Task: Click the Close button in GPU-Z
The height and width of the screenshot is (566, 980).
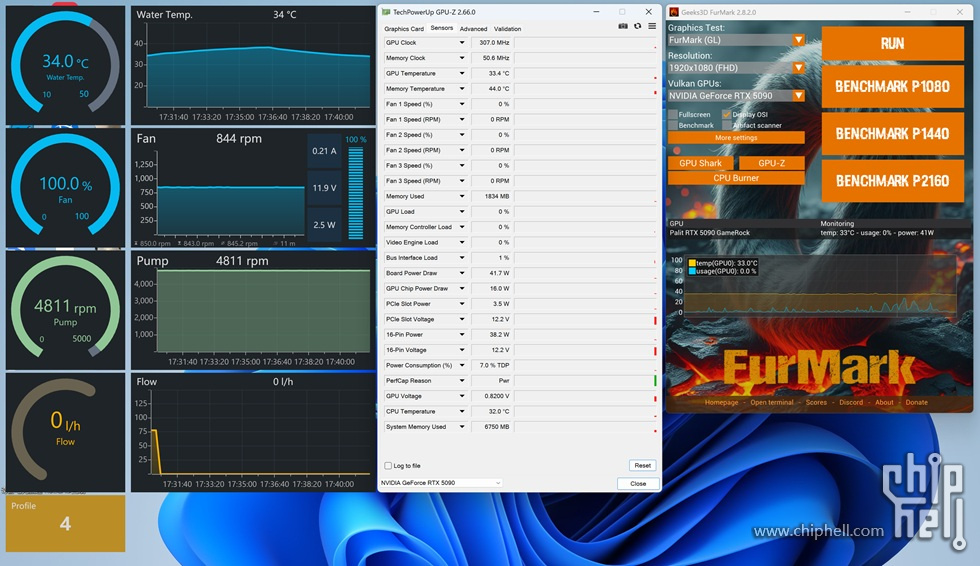Action: 638,484
